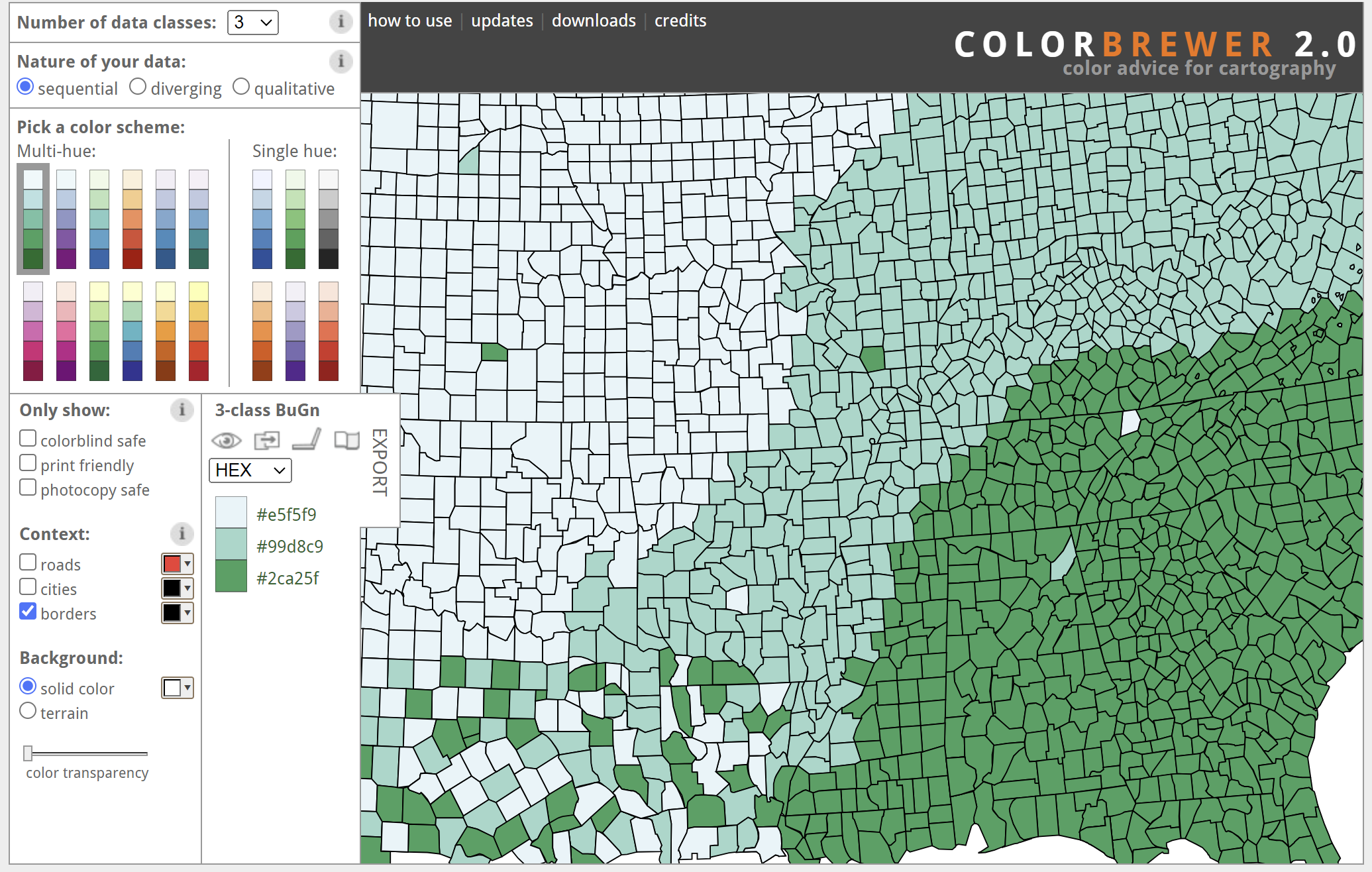Click the photocopy-safe book icon
Viewport: 1372px width, 872px height.
345,440
